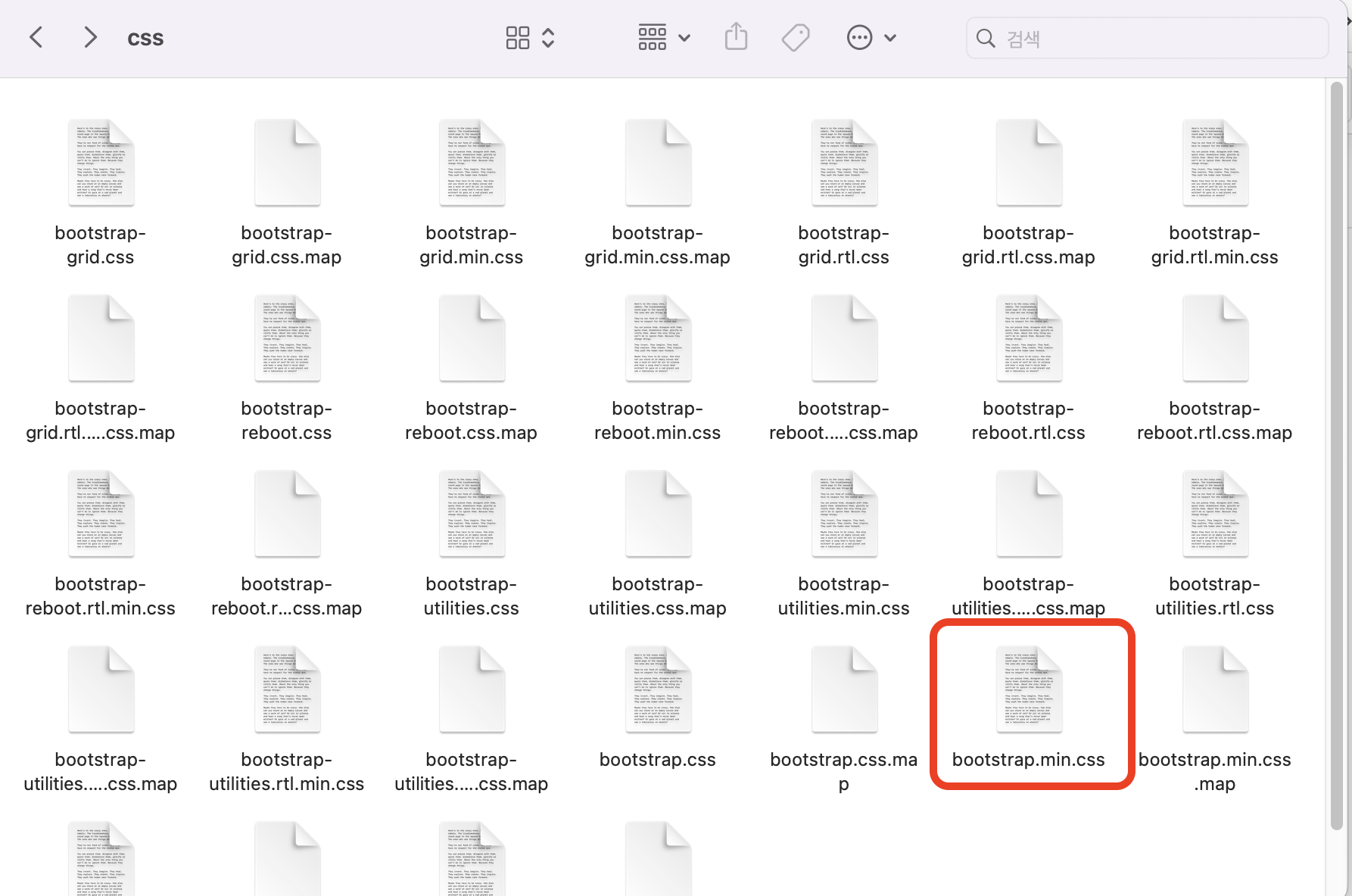Select the bootstrap-grid.min.css.map file icon
The height and width of the screenshot is (896, 1352).
point(658,163)
